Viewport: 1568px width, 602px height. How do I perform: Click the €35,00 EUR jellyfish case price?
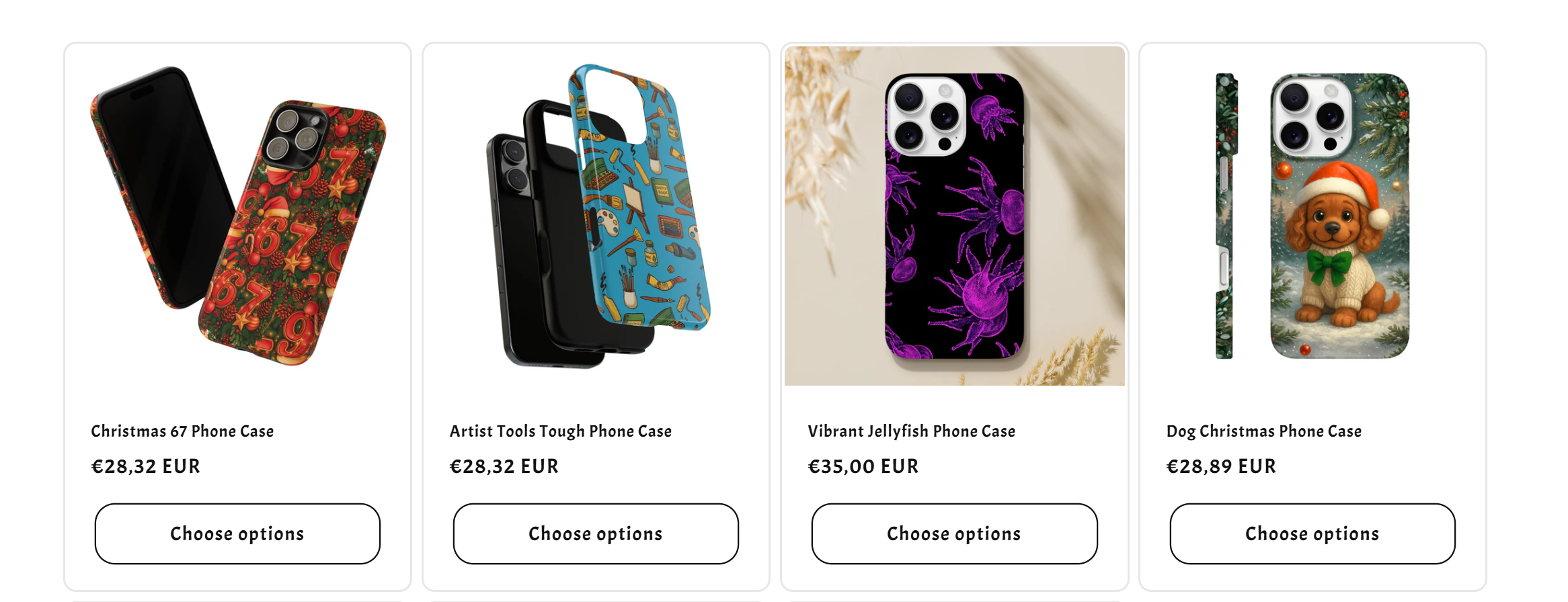pyautogui.click(x=863, y=466)
